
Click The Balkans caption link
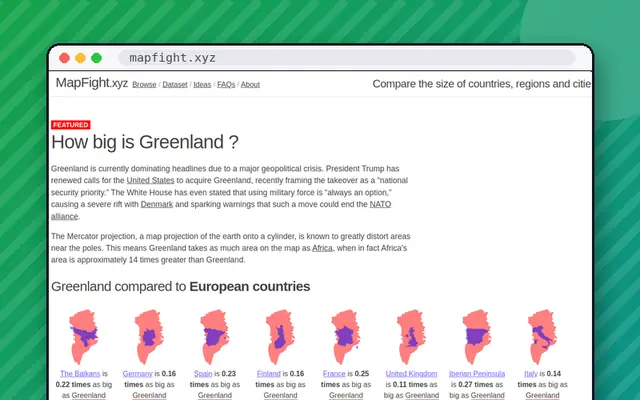click(x=80, y=373)
